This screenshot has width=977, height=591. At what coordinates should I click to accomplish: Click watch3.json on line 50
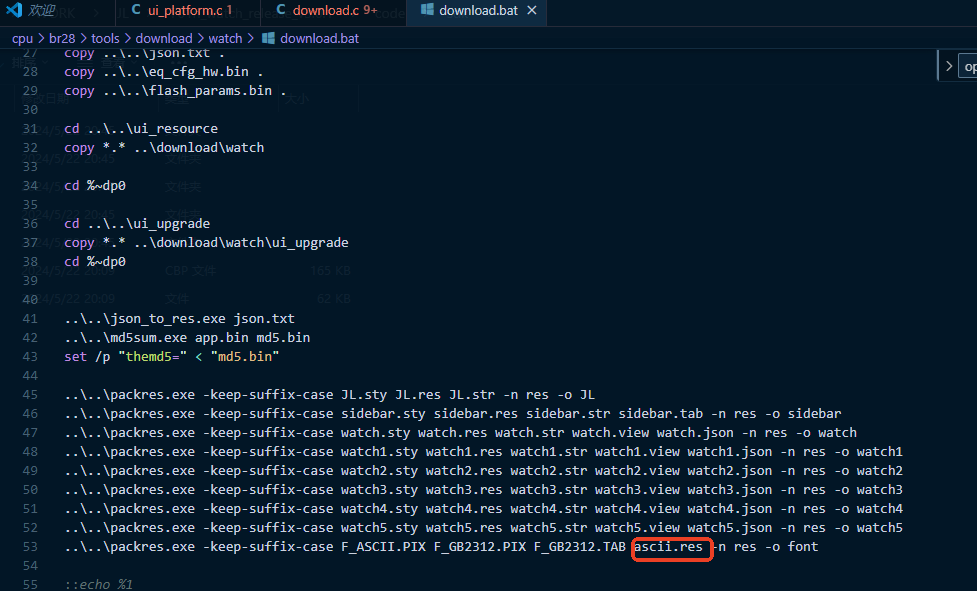pyautogui.click(x=730, y=490)
